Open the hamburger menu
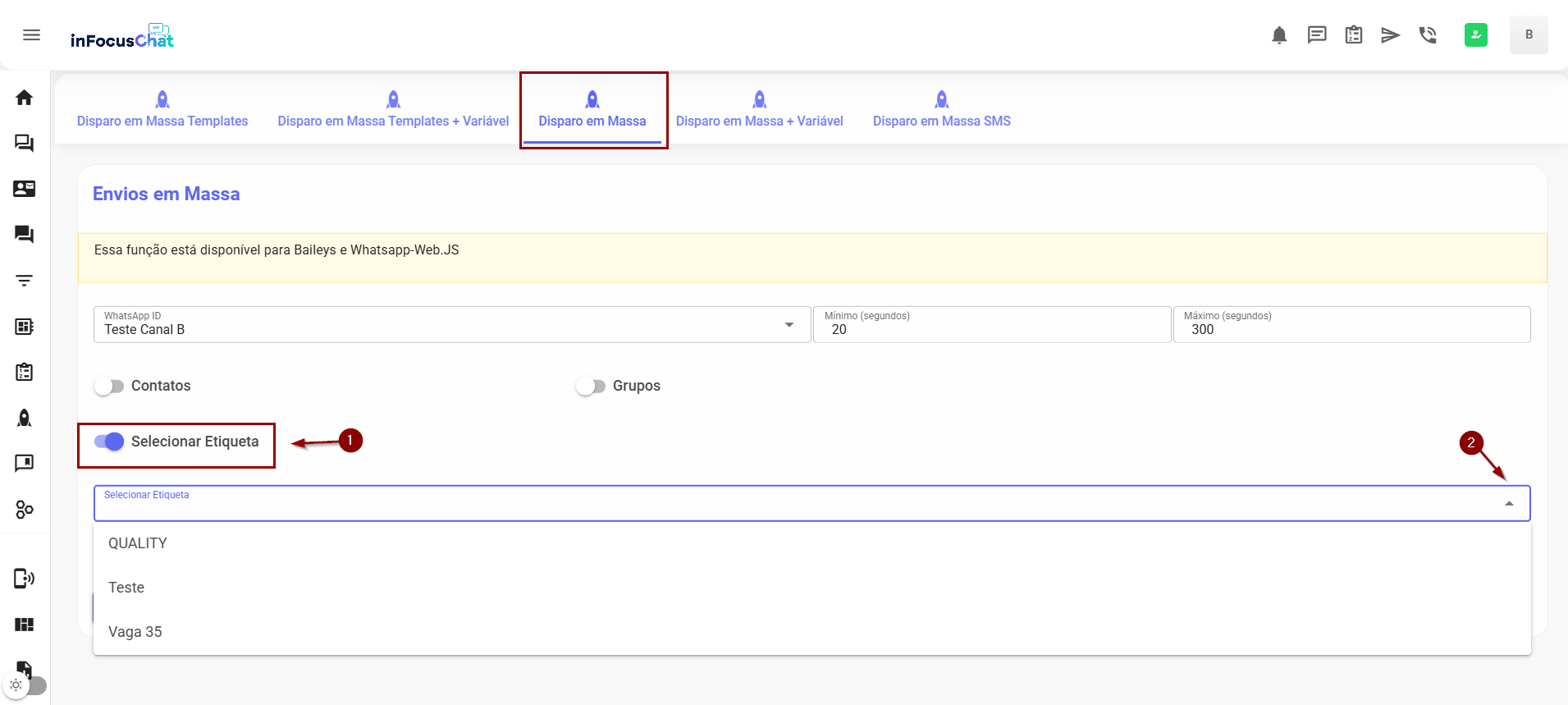This screenshot has height=705, width=1568. point(31,34)
